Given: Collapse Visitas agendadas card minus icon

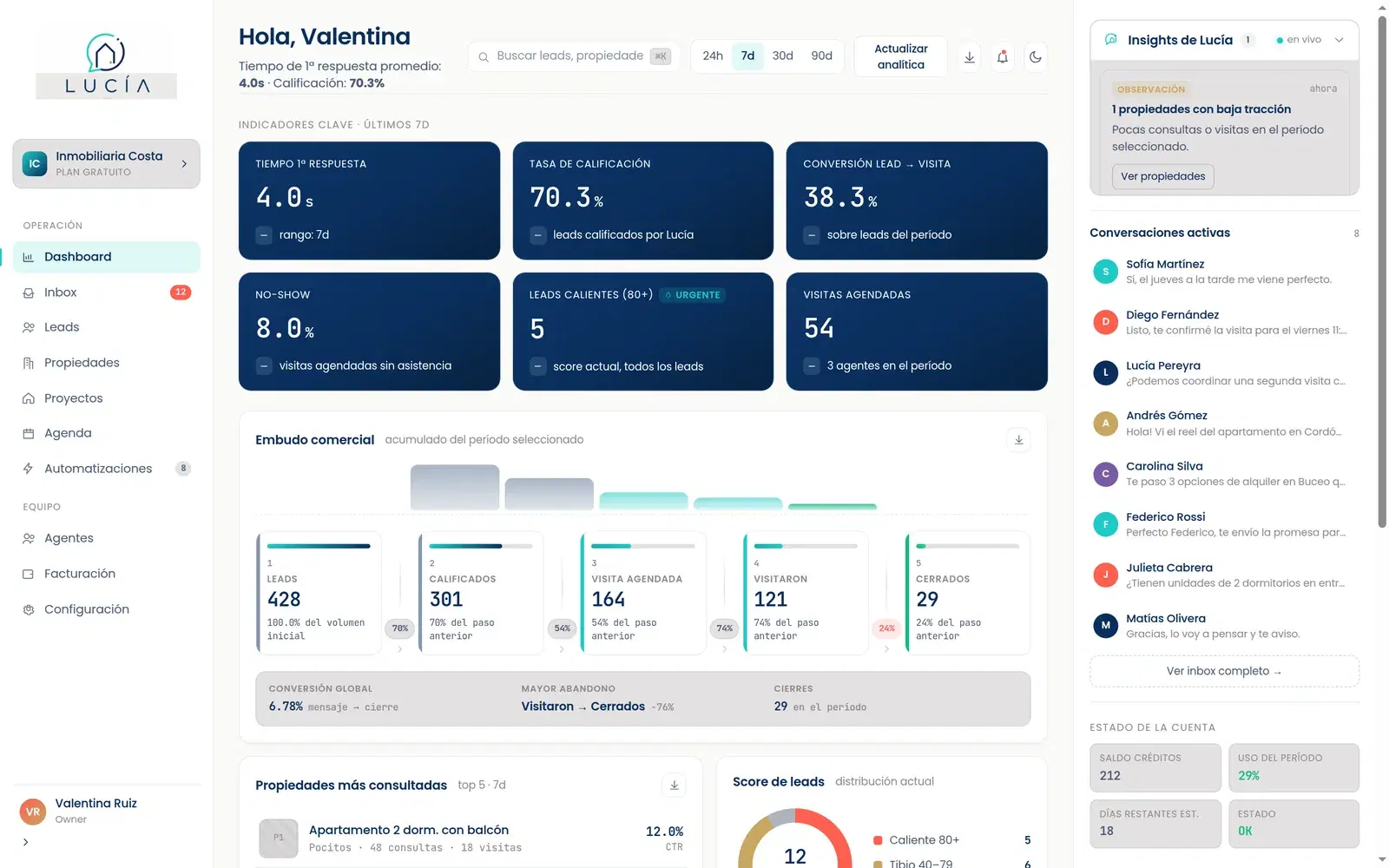Looking at the screenshot, I should tap(812, 366).
